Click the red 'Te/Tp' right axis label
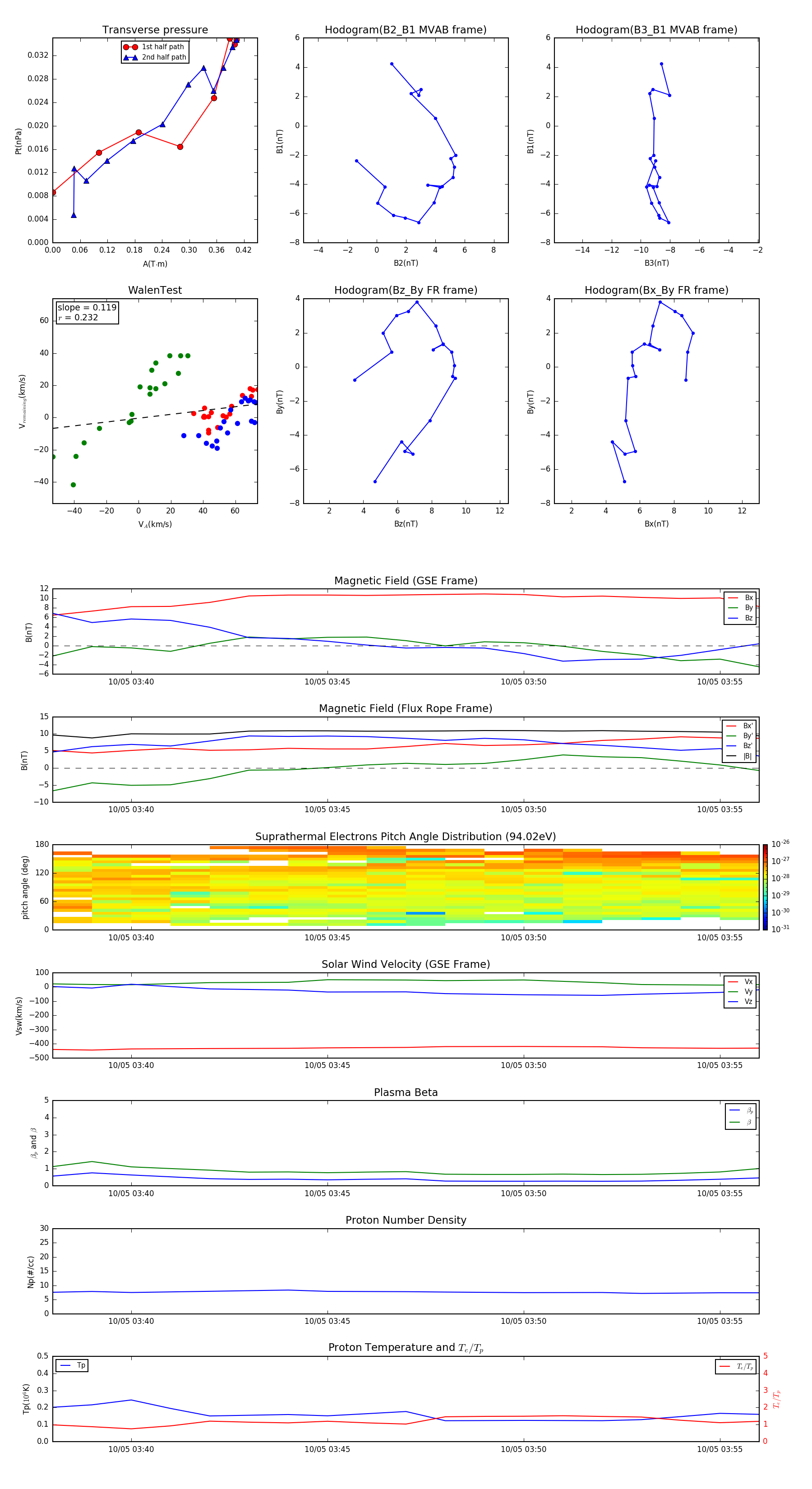Viewport: 812px width, 1489px height. [777, 1399]
